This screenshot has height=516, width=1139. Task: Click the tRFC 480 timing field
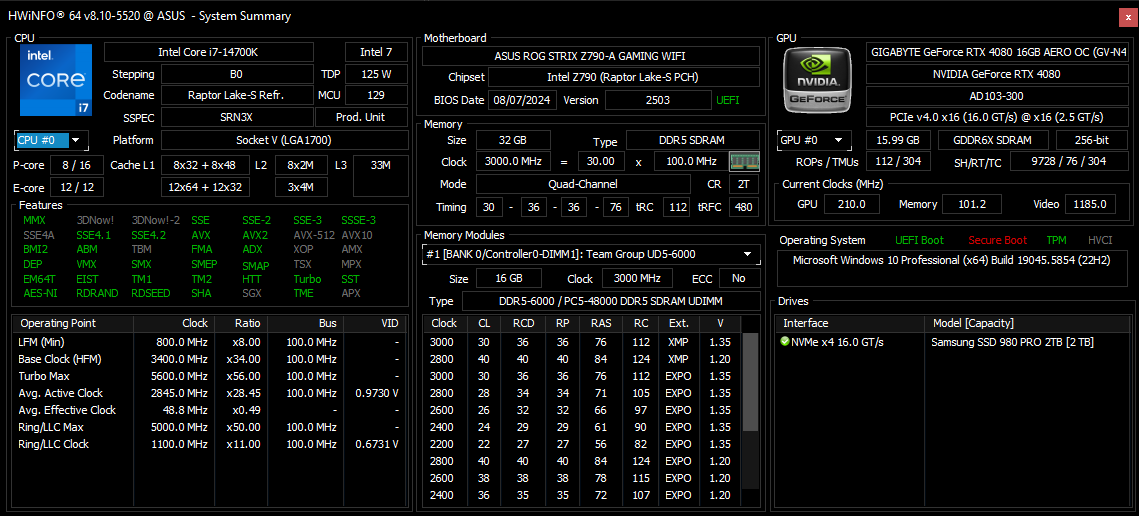tap(742, 208)
